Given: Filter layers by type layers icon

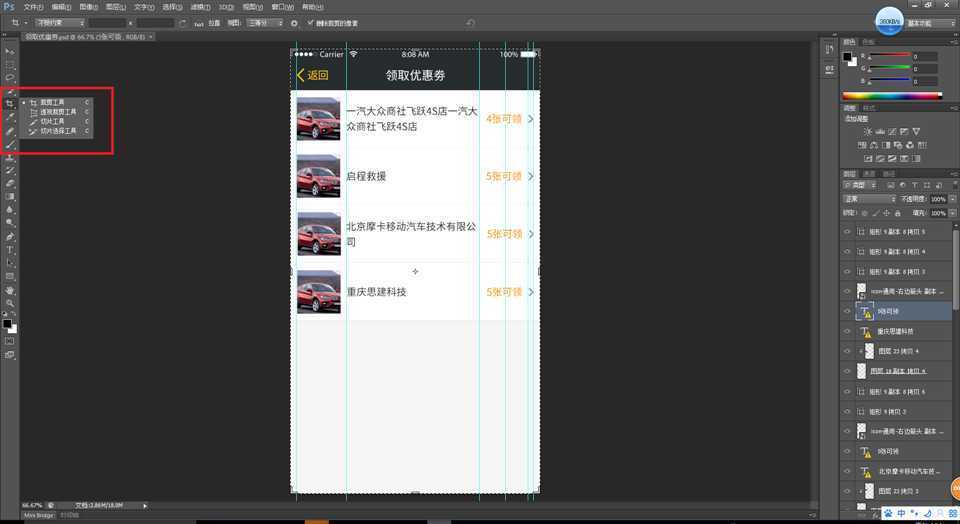Looking at the screenshot, I should pos(915,185).
